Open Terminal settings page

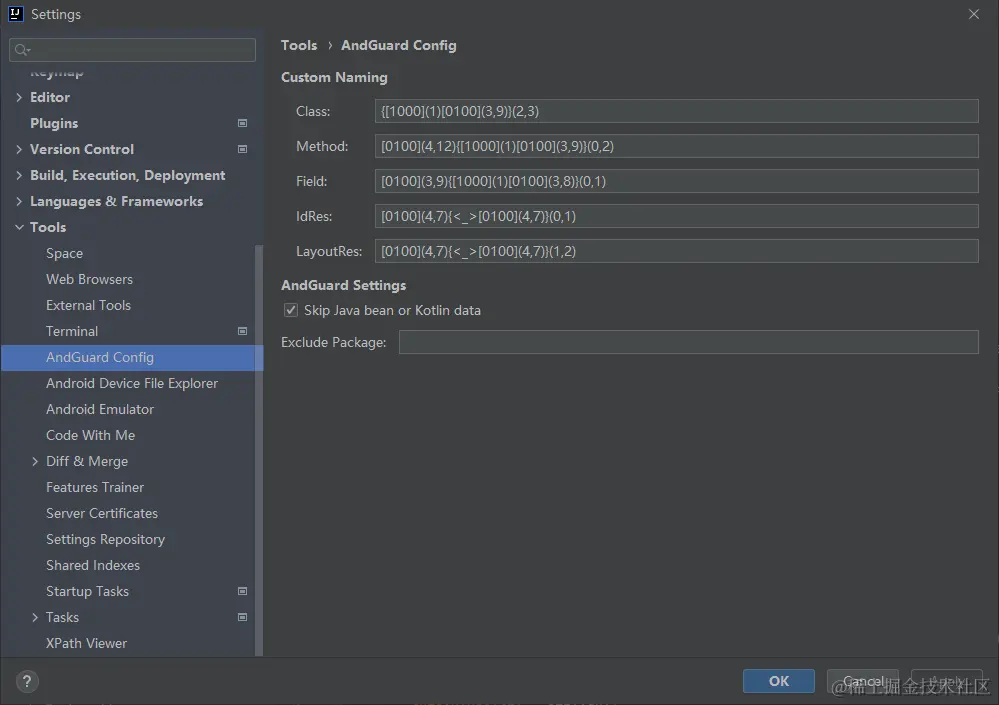click(71, 331)
